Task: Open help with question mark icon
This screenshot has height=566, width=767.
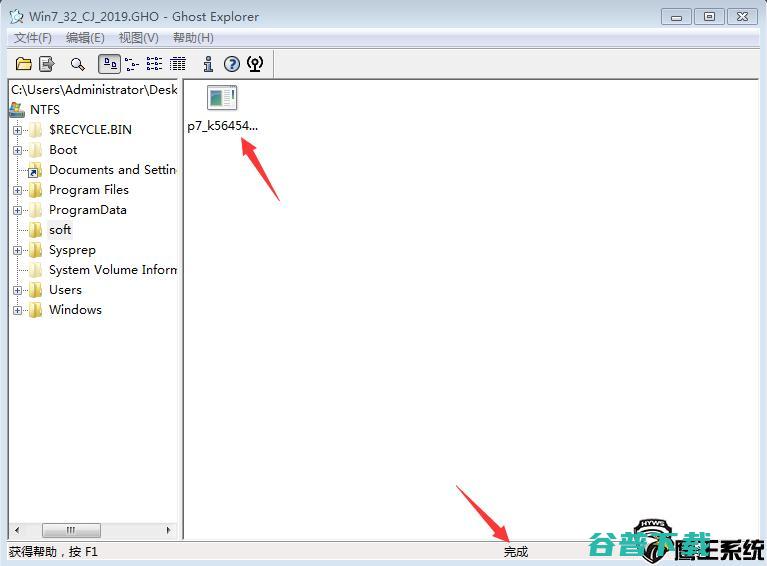Action: [232, 64]
